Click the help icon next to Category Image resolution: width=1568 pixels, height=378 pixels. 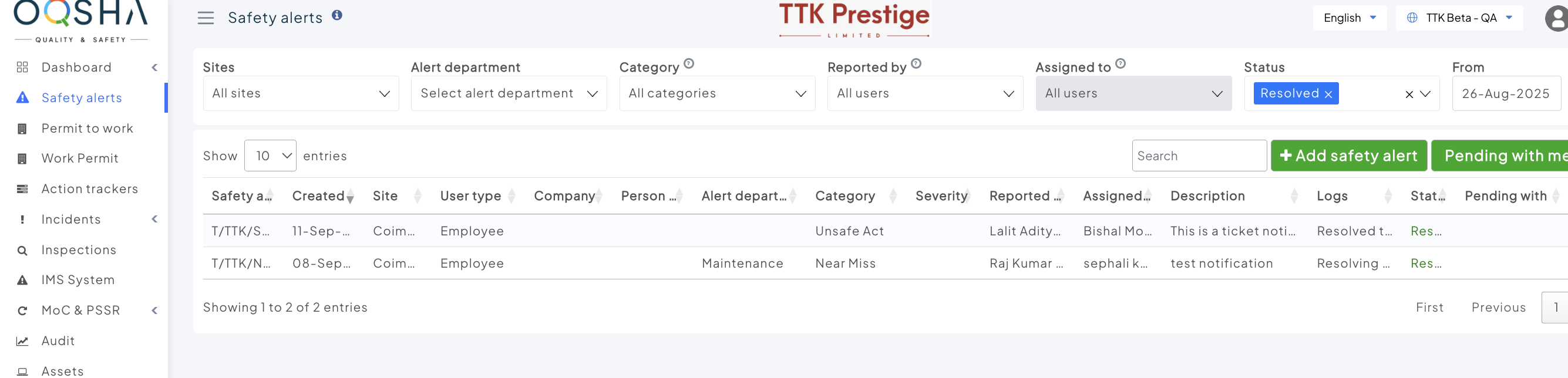click(688, 63)
